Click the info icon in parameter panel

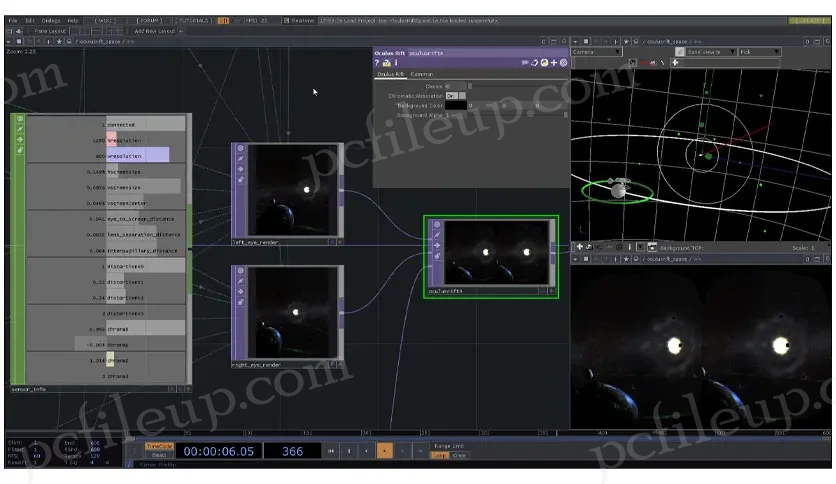[395, 63]
